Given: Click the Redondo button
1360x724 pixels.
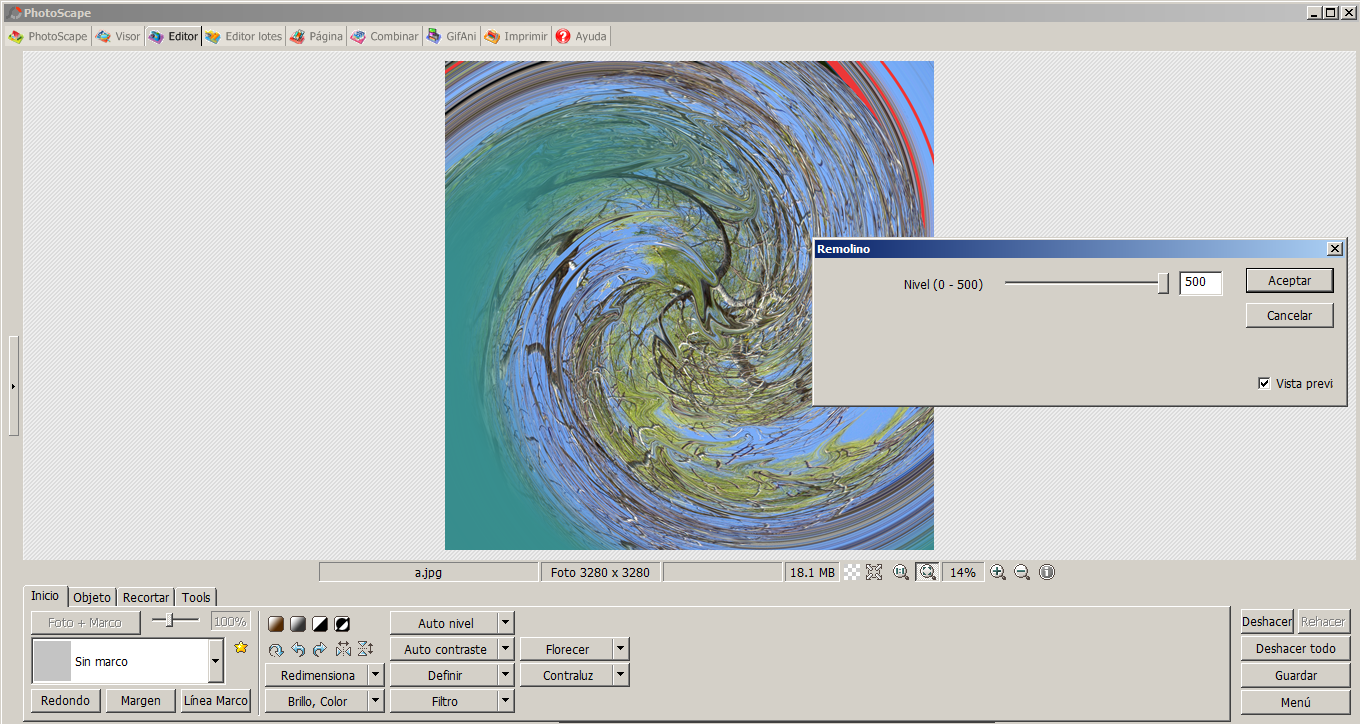Looking at the screenshot, I should tap(65, 700).
